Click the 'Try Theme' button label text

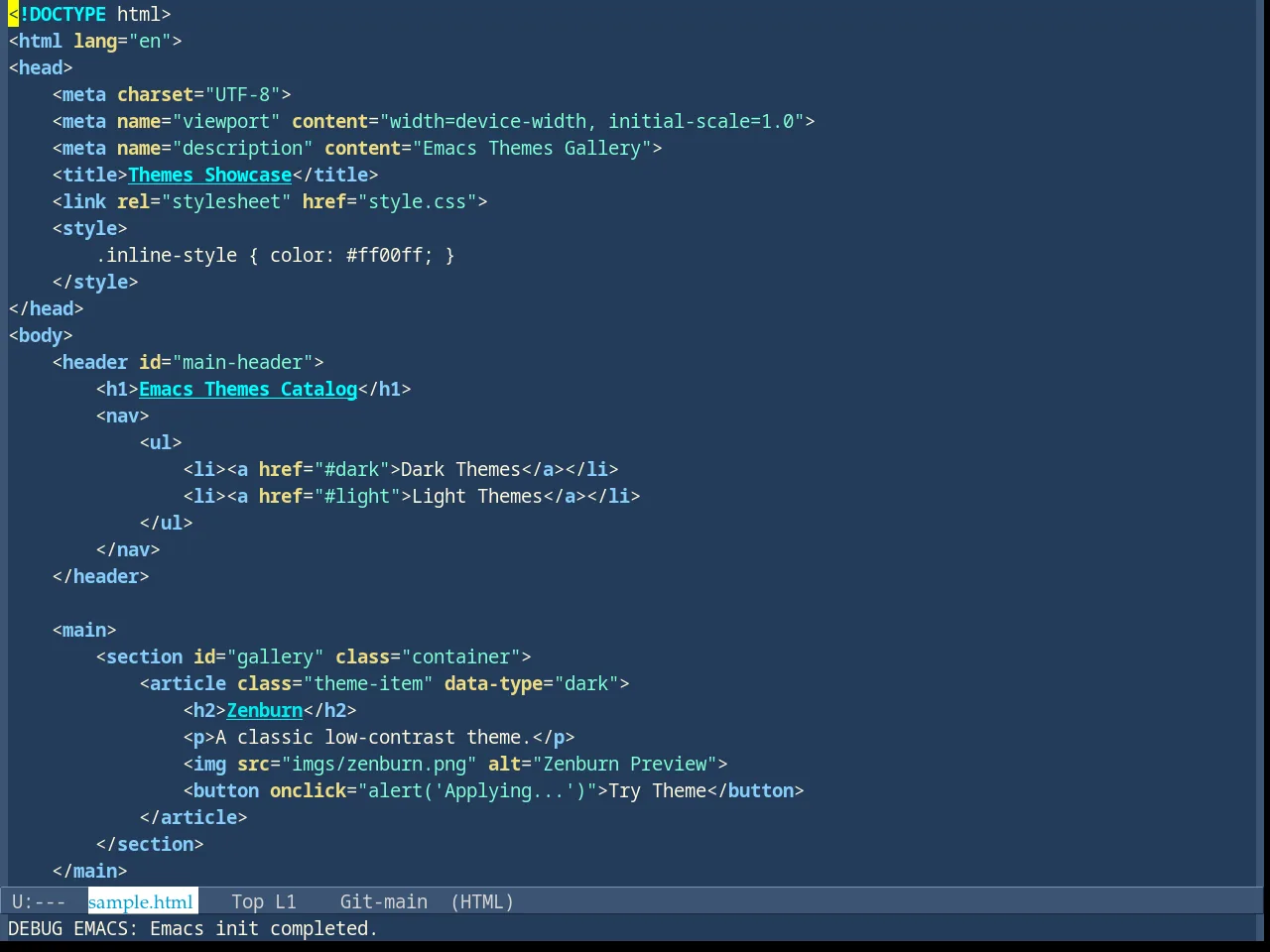pyautogui.click(x=658, y=790)
